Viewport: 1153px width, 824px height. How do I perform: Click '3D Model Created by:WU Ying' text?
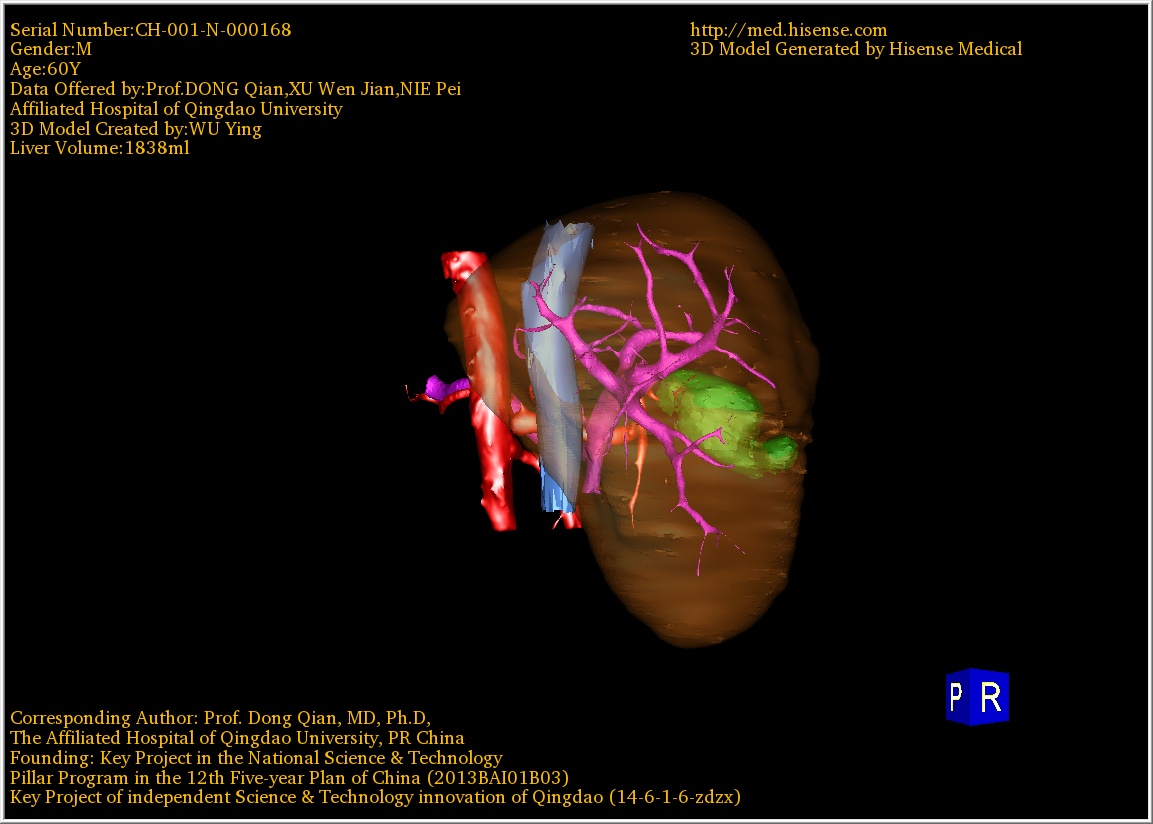[x=135, y=129]
